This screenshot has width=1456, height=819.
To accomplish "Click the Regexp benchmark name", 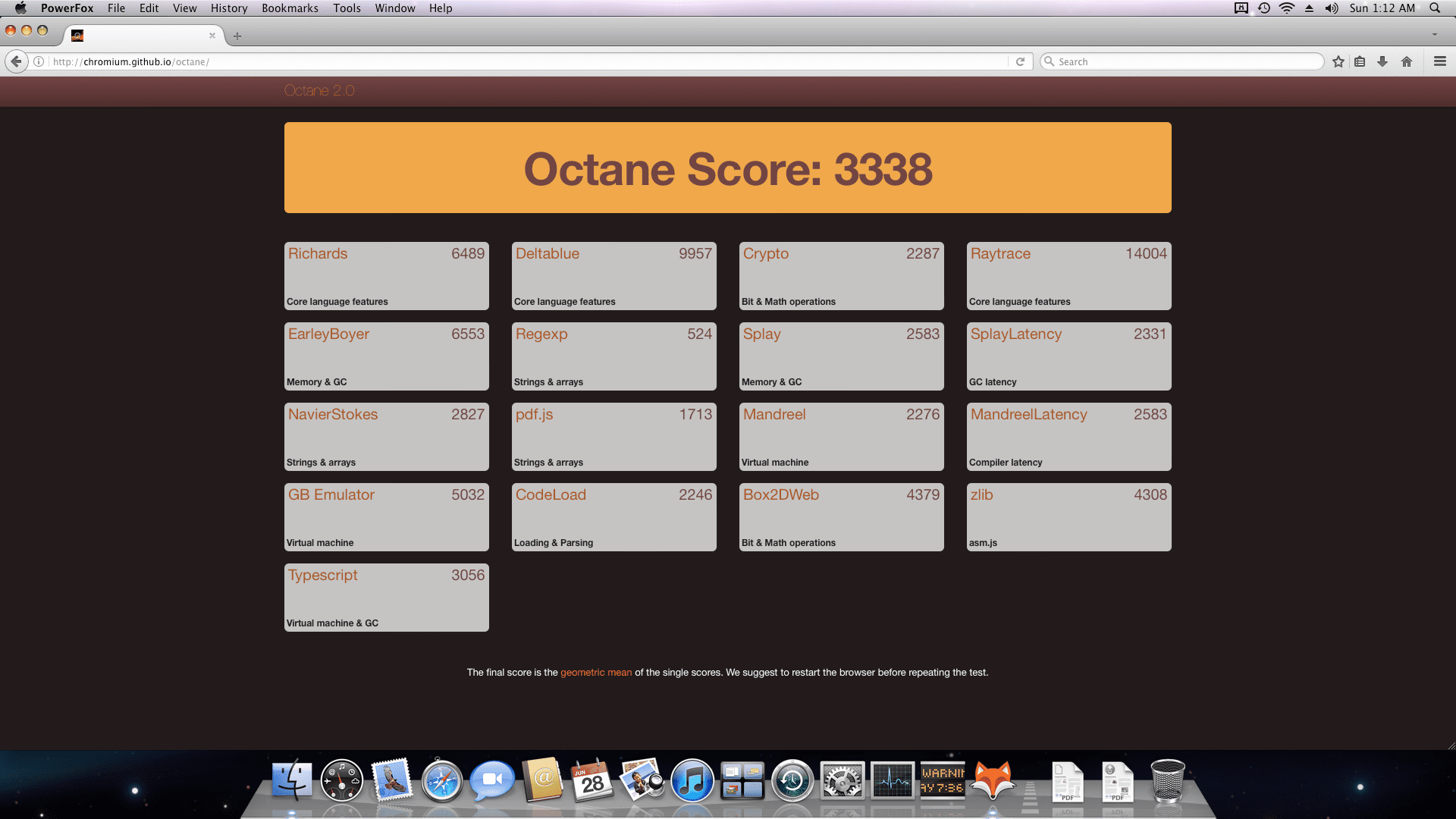I will [x=541, y=334].
